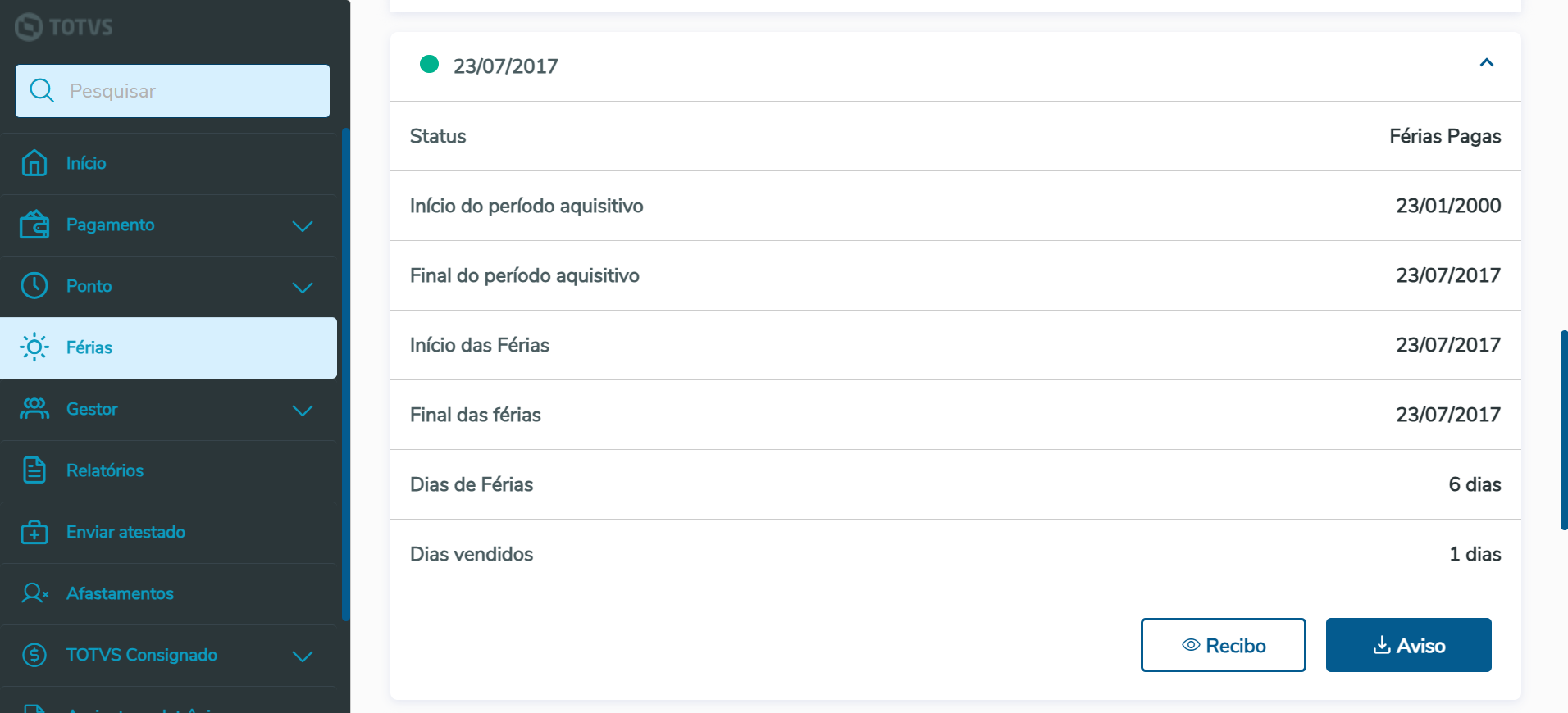Click the TOTVS logo icon
Screen dimensions: 1568x713
tap(29, 27)
